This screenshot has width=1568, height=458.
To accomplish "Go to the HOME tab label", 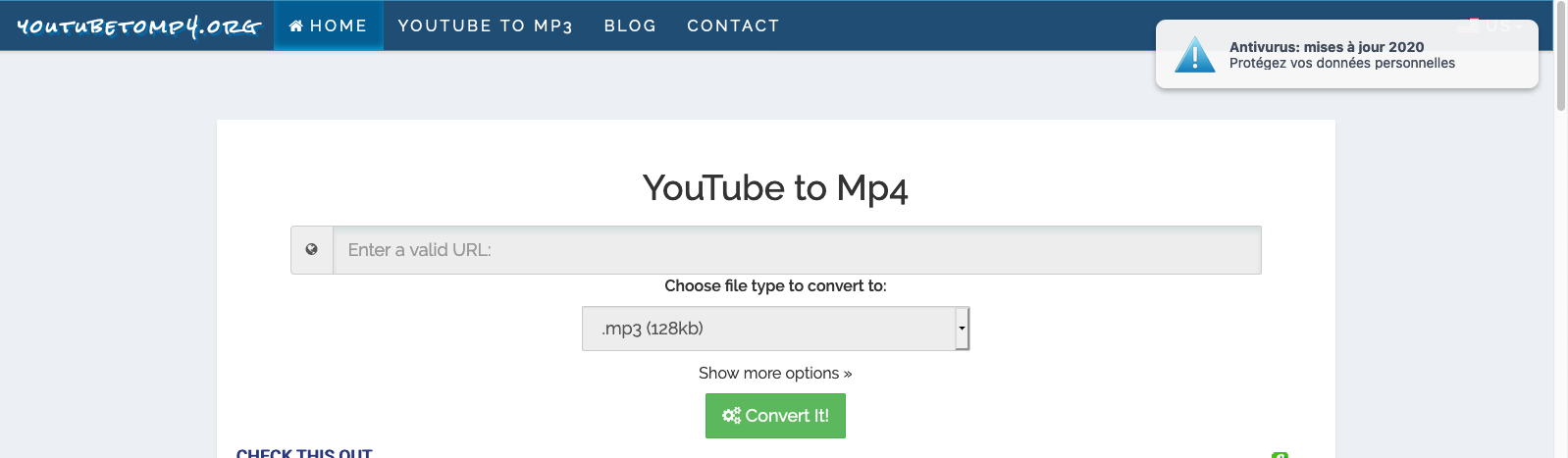I will click(339, 26).
